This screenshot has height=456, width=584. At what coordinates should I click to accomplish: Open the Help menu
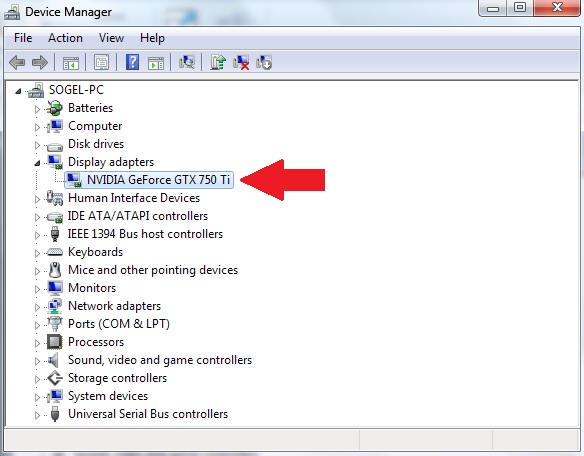[152, 38]
